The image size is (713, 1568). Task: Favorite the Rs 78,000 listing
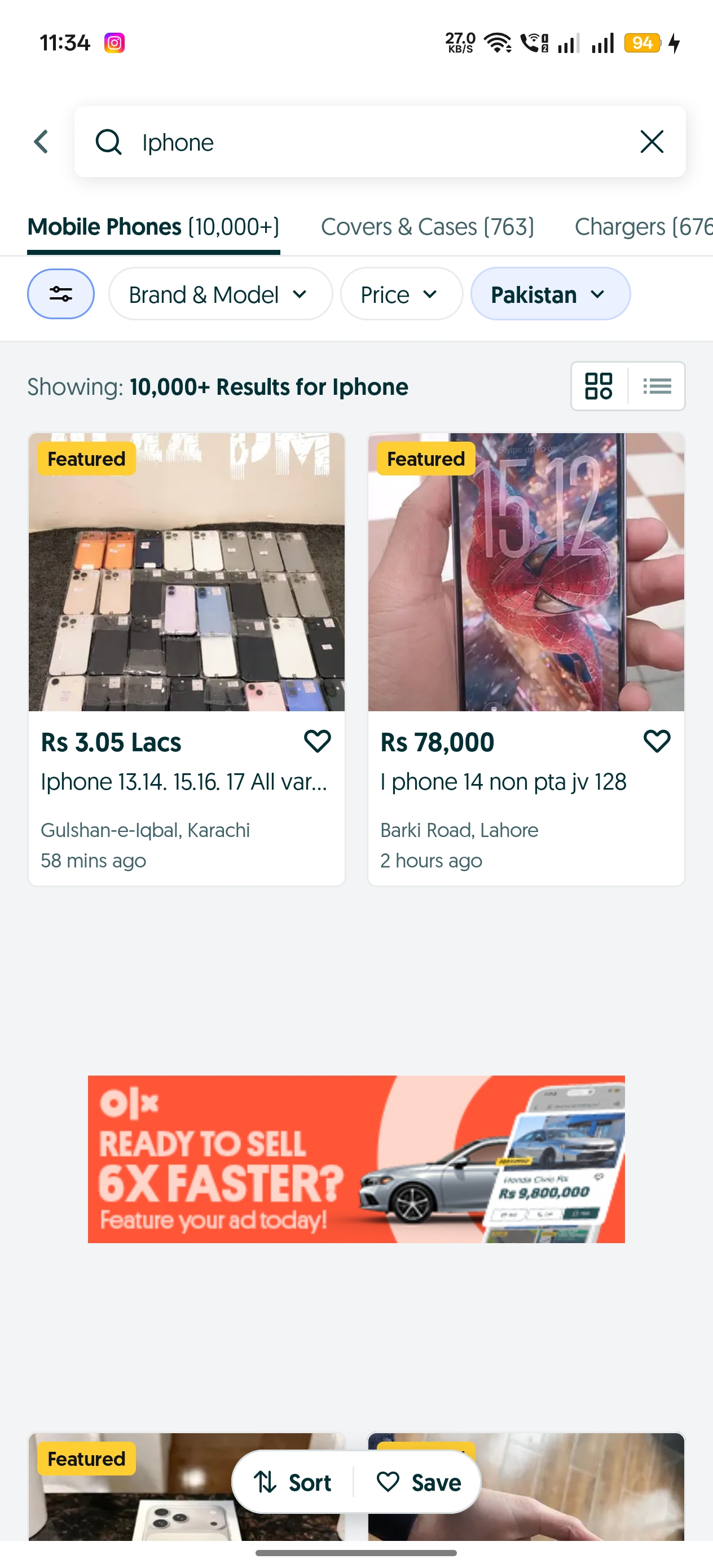pos(657,741)
